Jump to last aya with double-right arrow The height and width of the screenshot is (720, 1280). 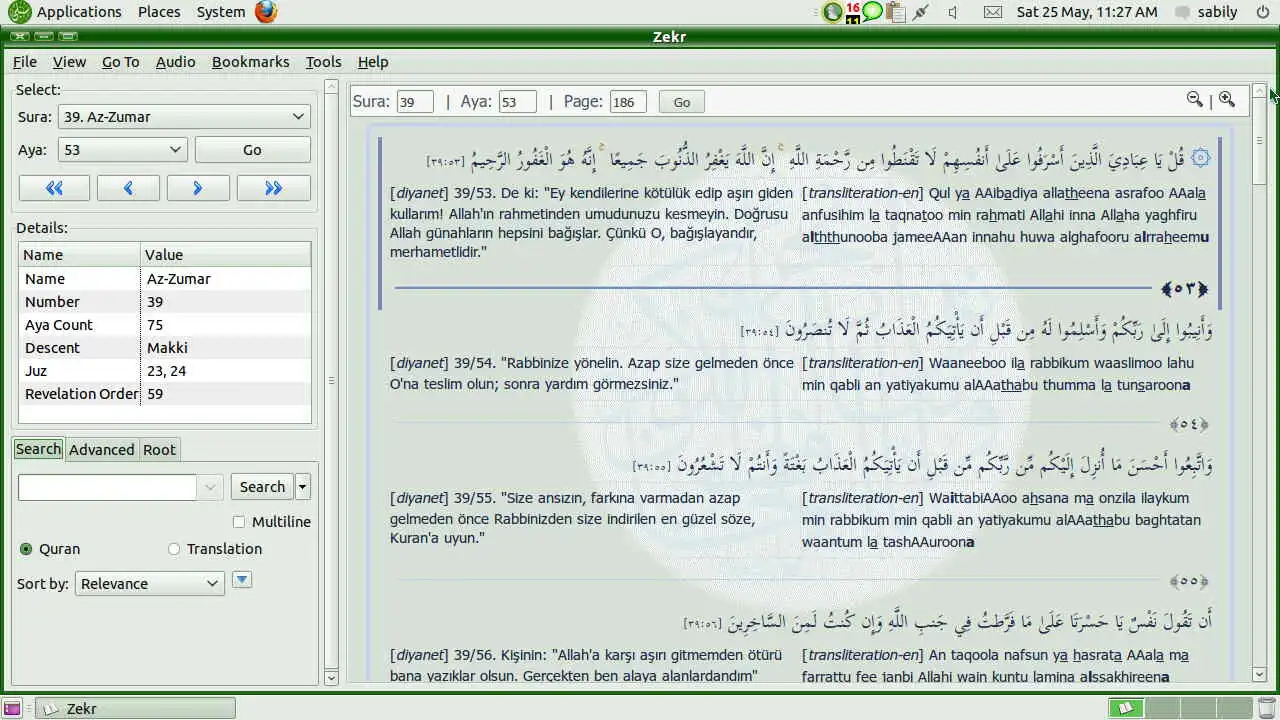click(273, 188)
